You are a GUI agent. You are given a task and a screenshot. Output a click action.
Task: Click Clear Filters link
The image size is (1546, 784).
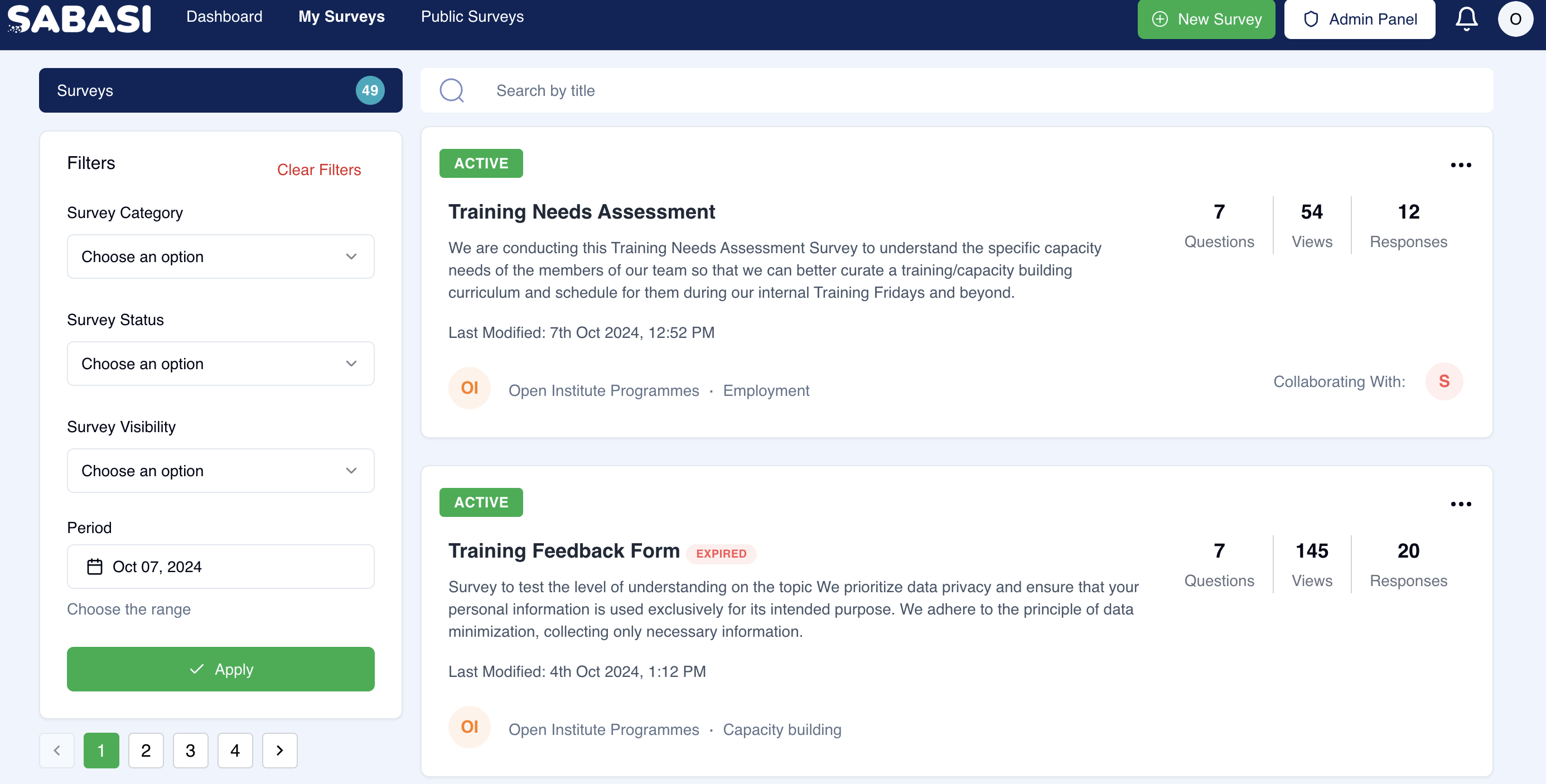click(x=319, y=169)
